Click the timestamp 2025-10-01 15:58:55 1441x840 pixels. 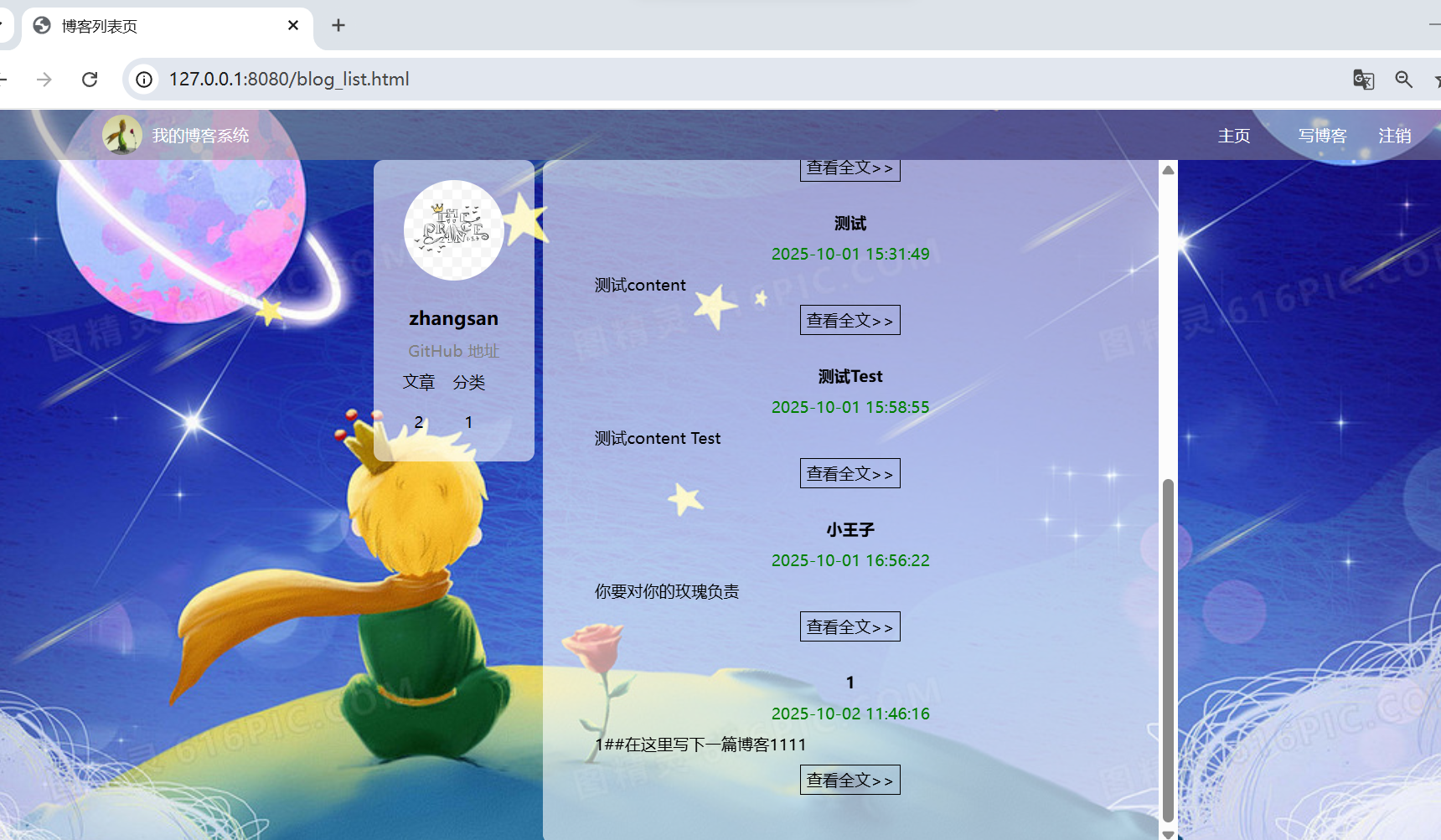(x=850, y=407)
